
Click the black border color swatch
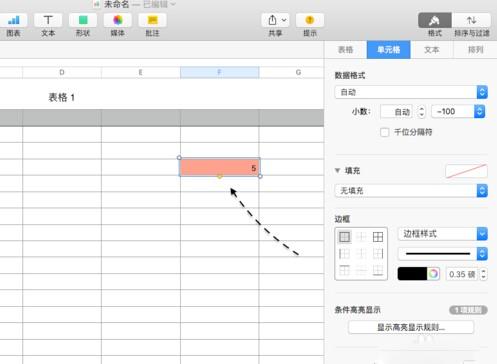(x=412, y=274)
